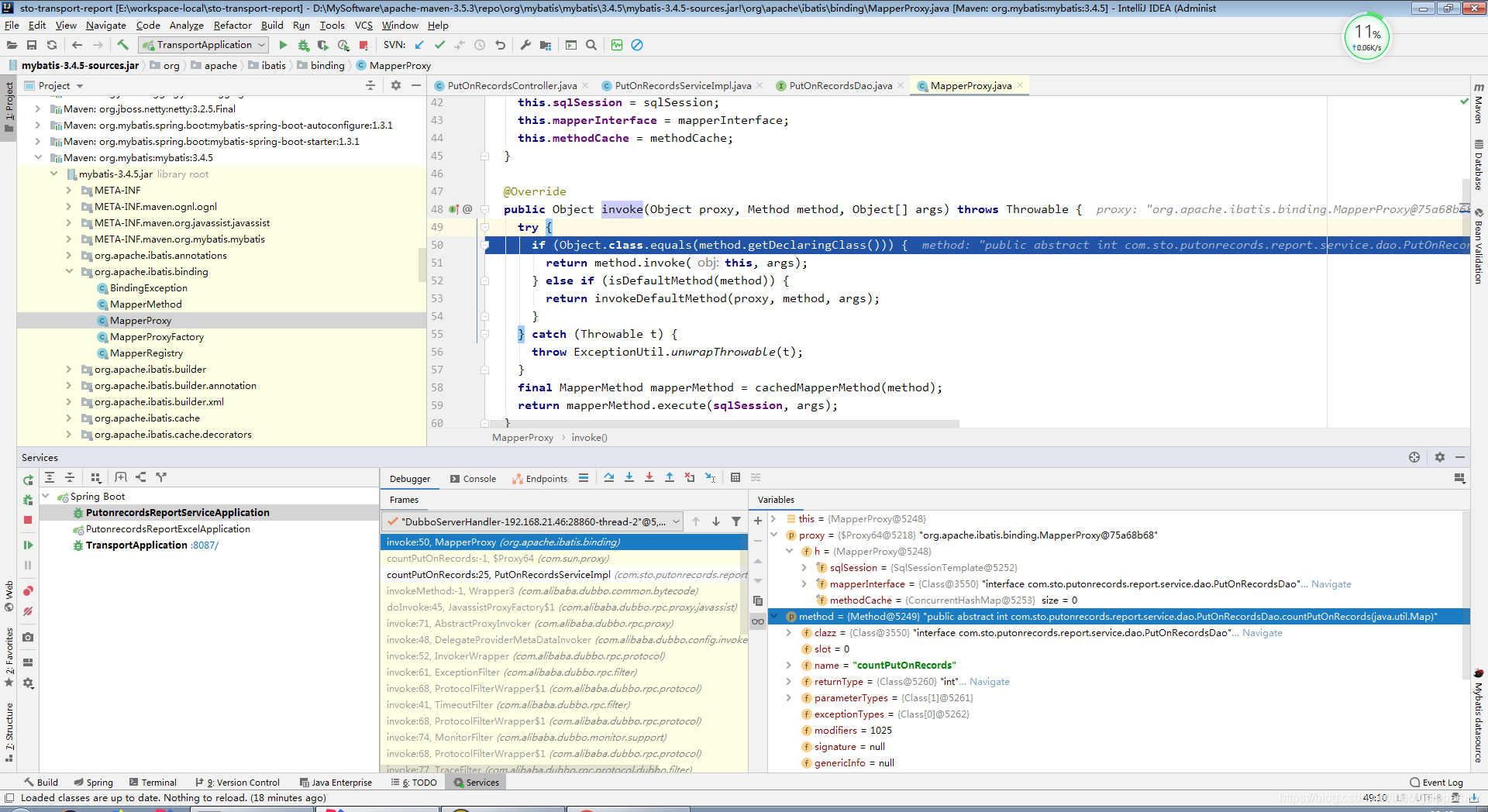This screenshot has height=812, width=1488.
Task: Expand the org.apache.ibatis.builder package node
Action: 69,370
